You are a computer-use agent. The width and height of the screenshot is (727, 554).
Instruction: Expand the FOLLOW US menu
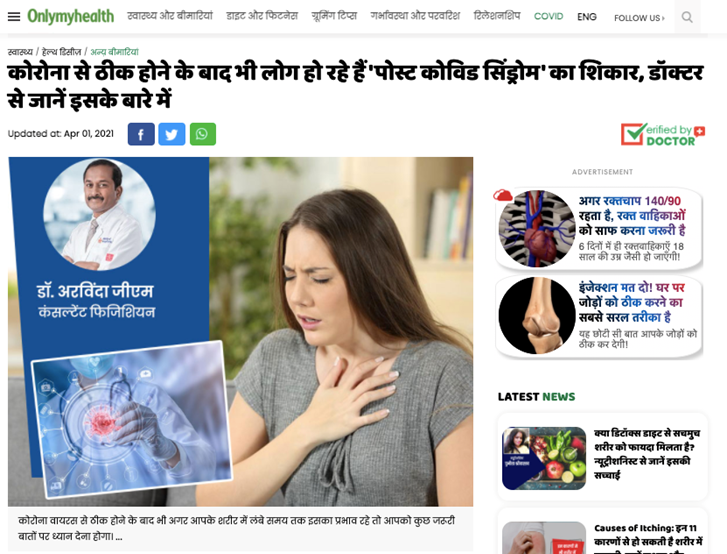639,18
